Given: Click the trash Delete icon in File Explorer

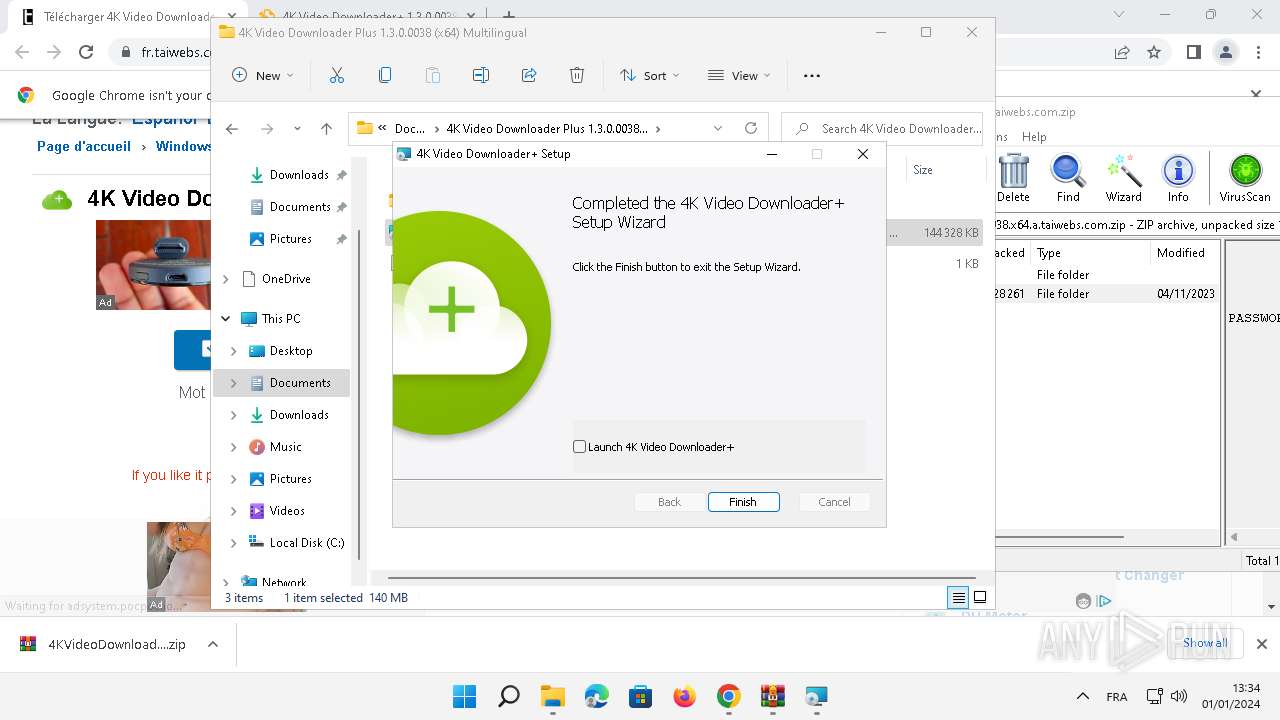Looking at the screenshot, I should (x=577, y=75).
